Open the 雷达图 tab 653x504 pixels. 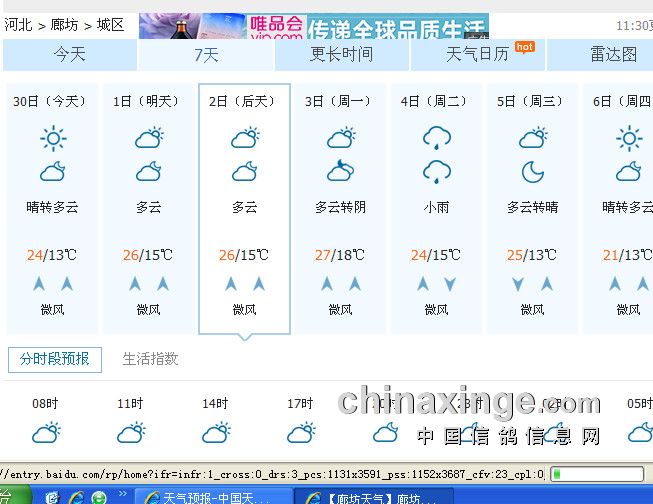pos(612,54)
